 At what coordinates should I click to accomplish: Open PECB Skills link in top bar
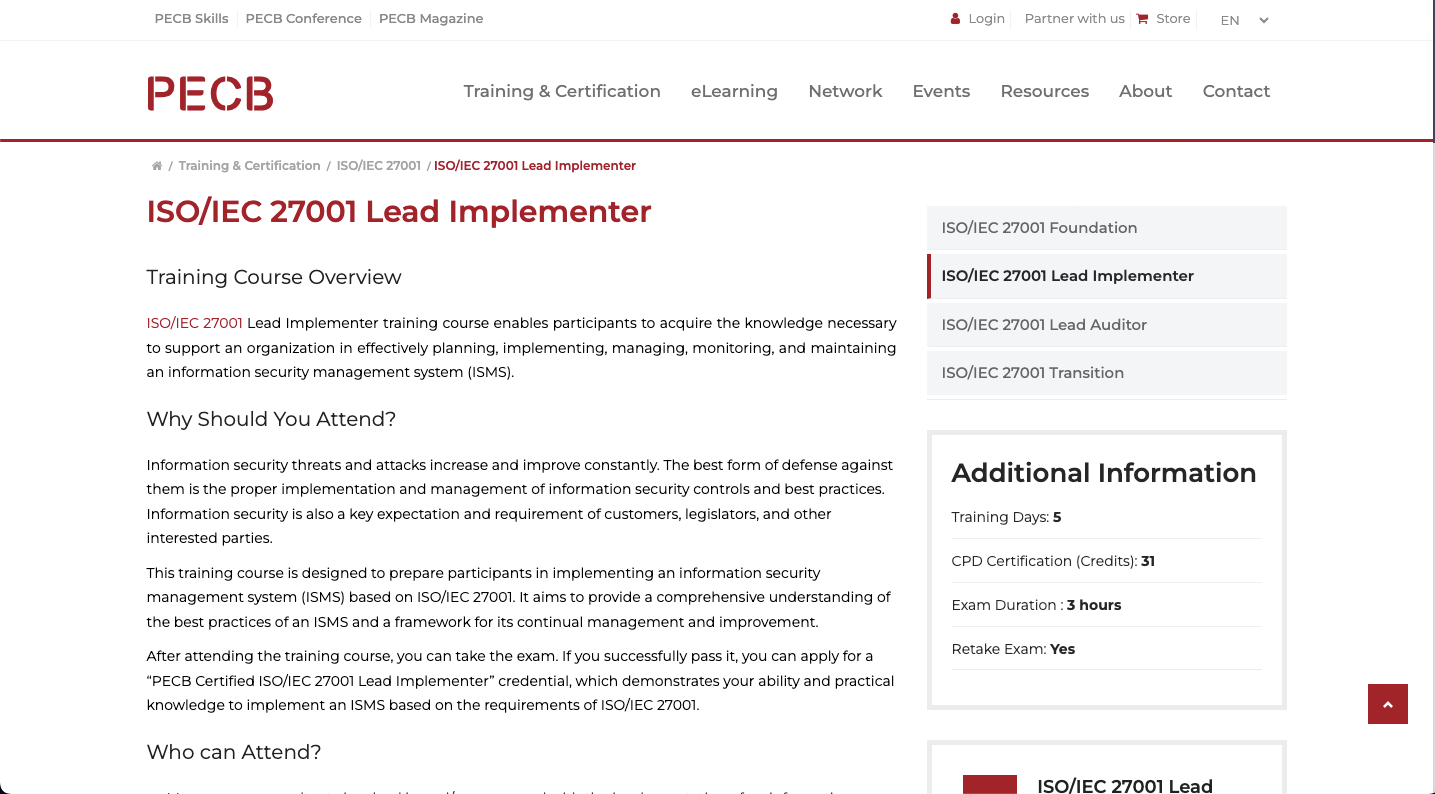191,19
